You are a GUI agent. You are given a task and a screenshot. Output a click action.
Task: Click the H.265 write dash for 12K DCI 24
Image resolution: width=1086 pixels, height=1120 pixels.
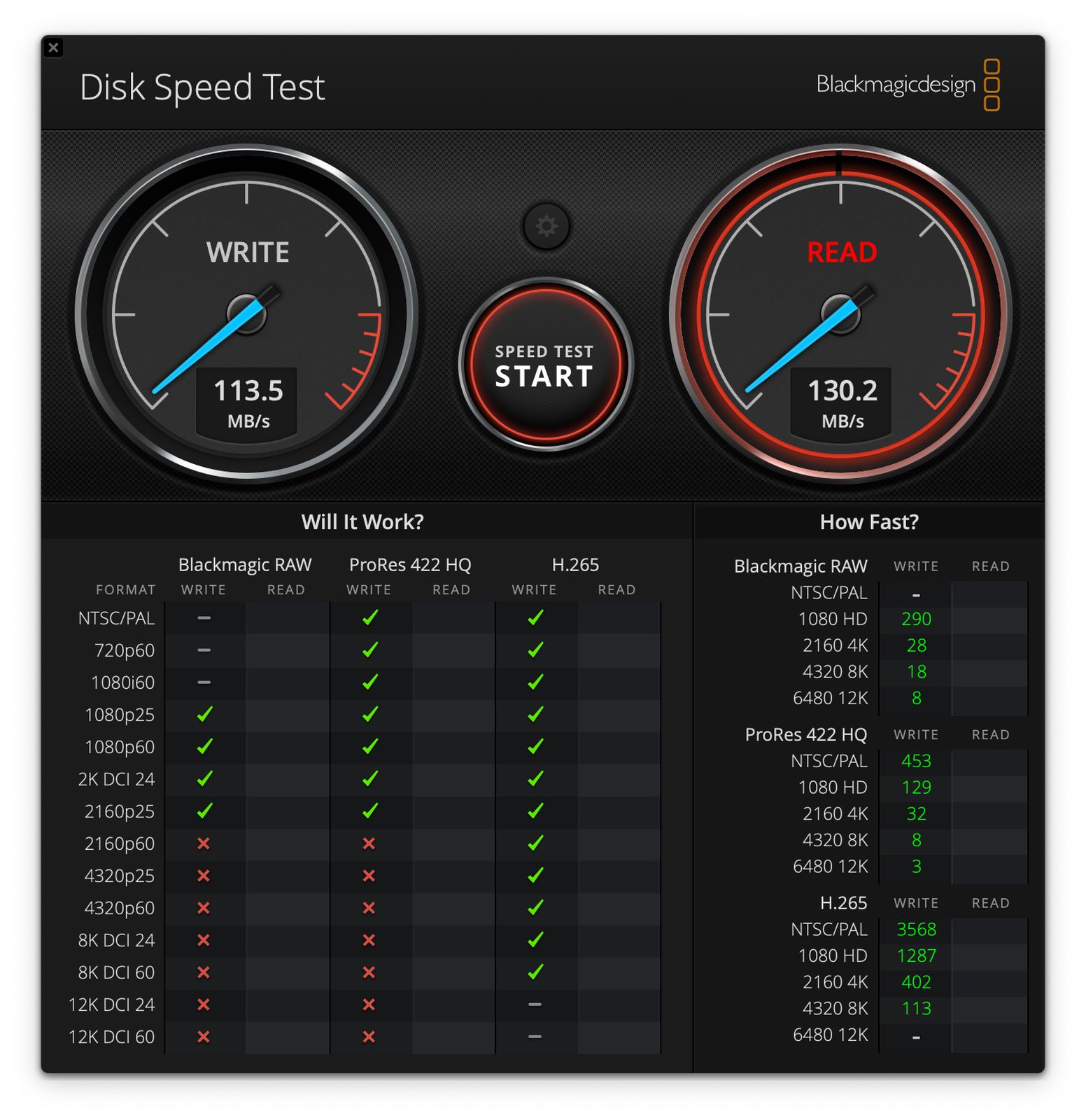point(535,1004)
